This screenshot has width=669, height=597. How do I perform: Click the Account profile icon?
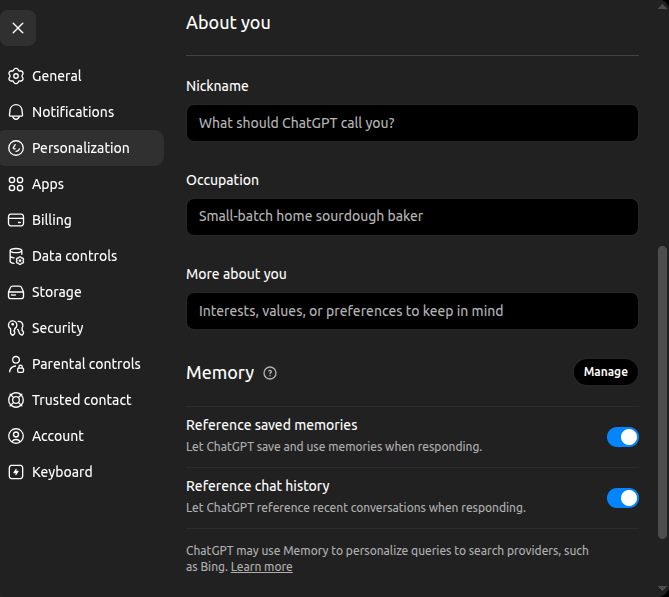pyautogui.click(x=16, y=436)
